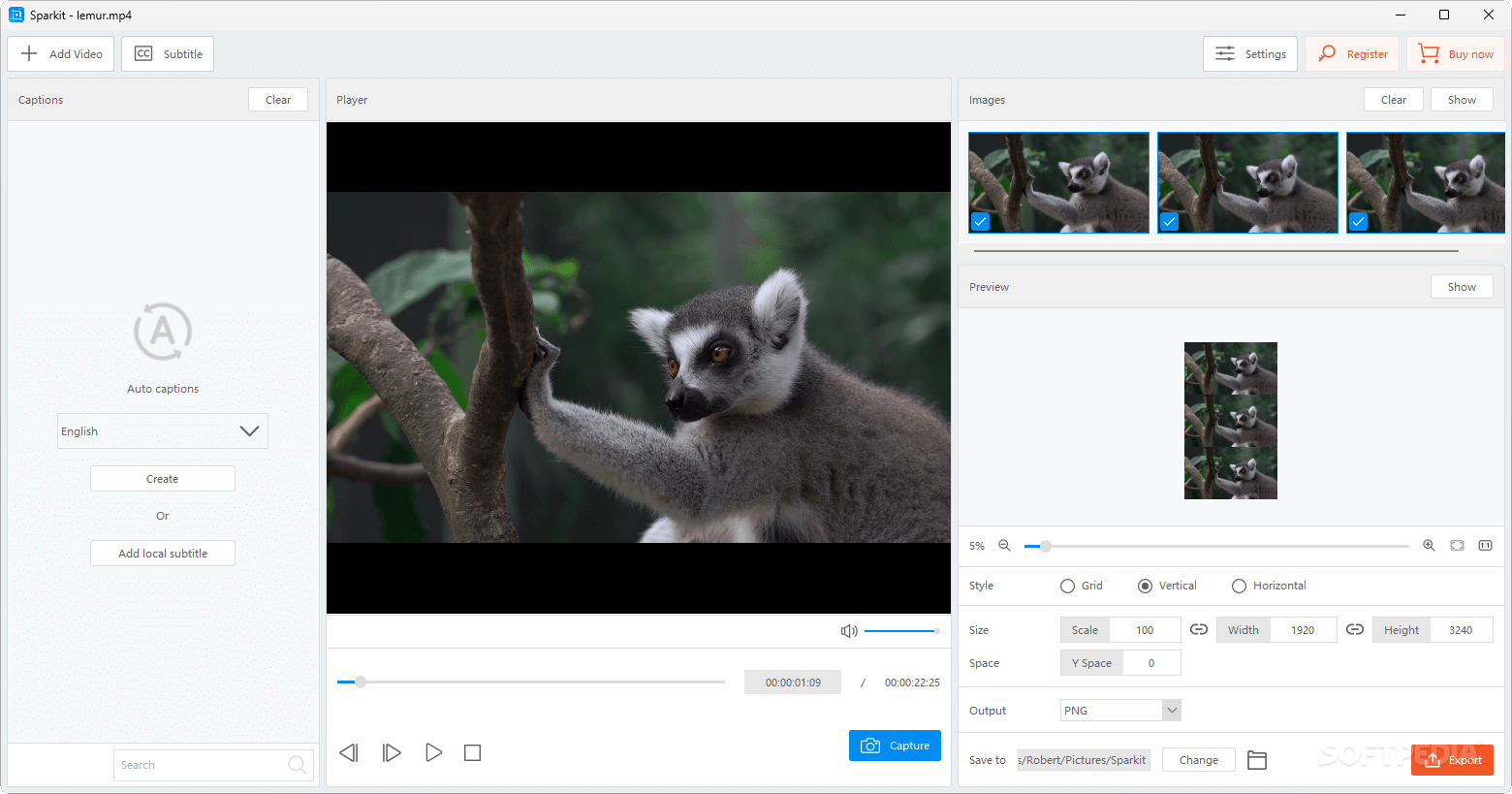
Task: Select the second lemur thumbnail
Action: [1247, 182]
